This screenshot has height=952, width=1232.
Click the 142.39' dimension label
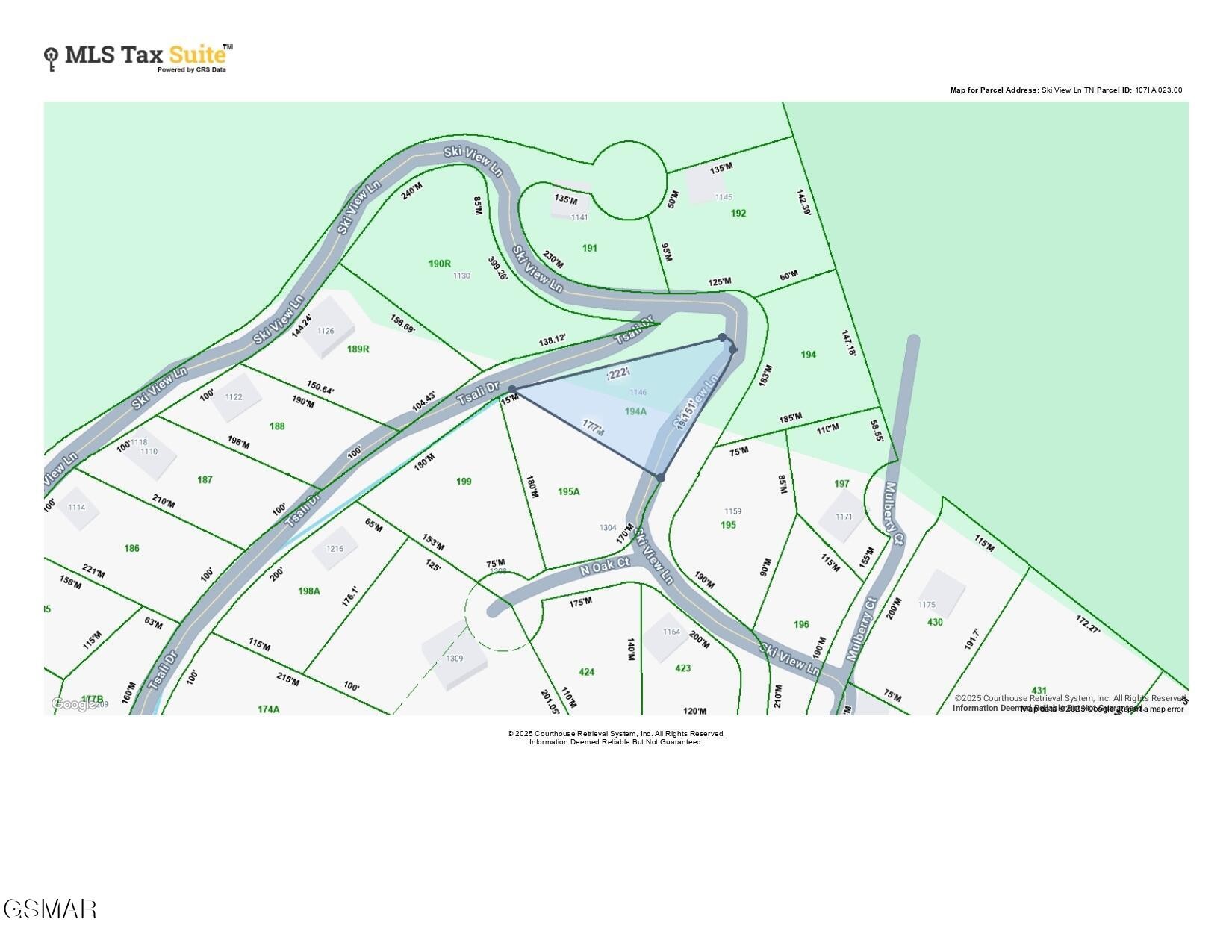point(803,202)
